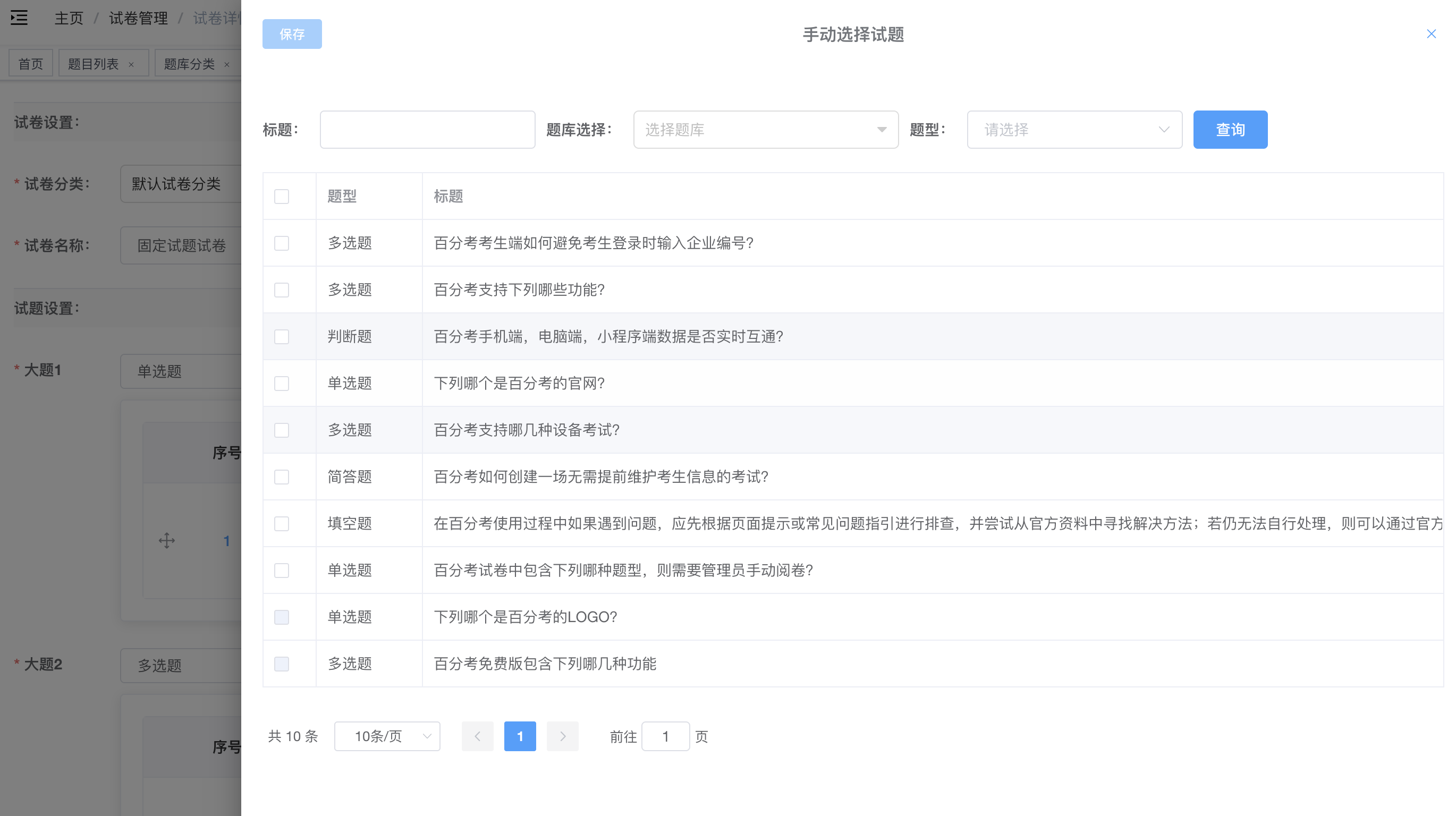
Task: Click the 查询 query button
Action: click(1231, 130)
